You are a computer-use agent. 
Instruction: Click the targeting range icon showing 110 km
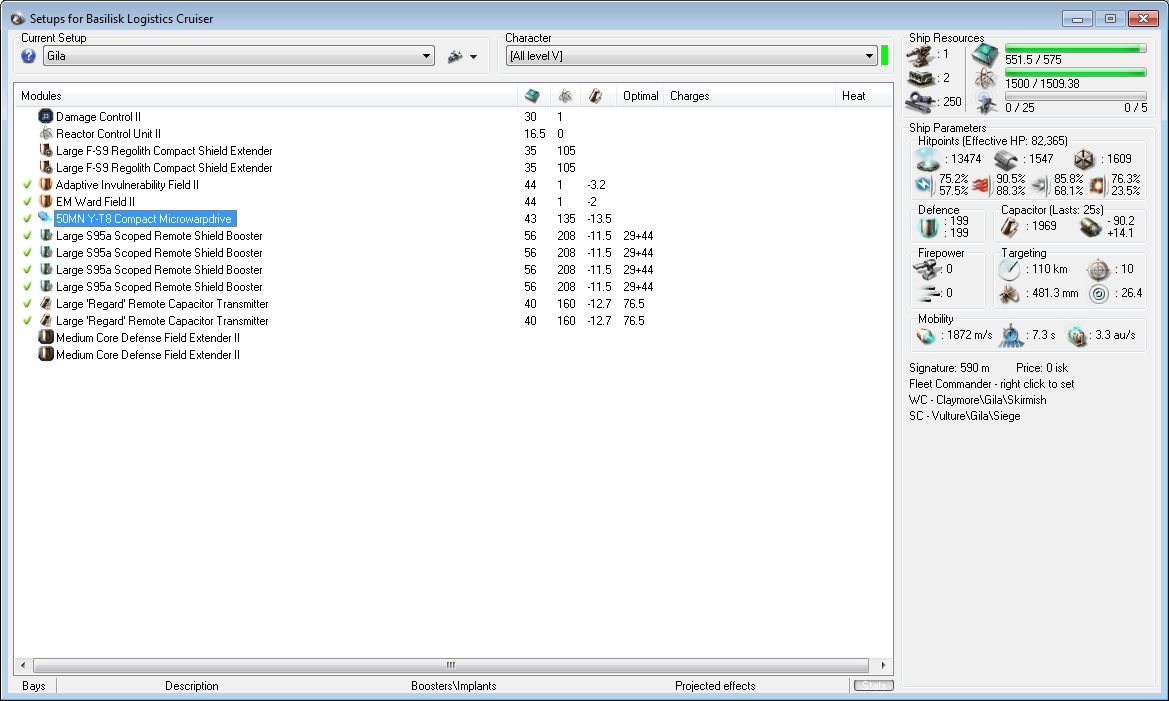click(1009, 269)
